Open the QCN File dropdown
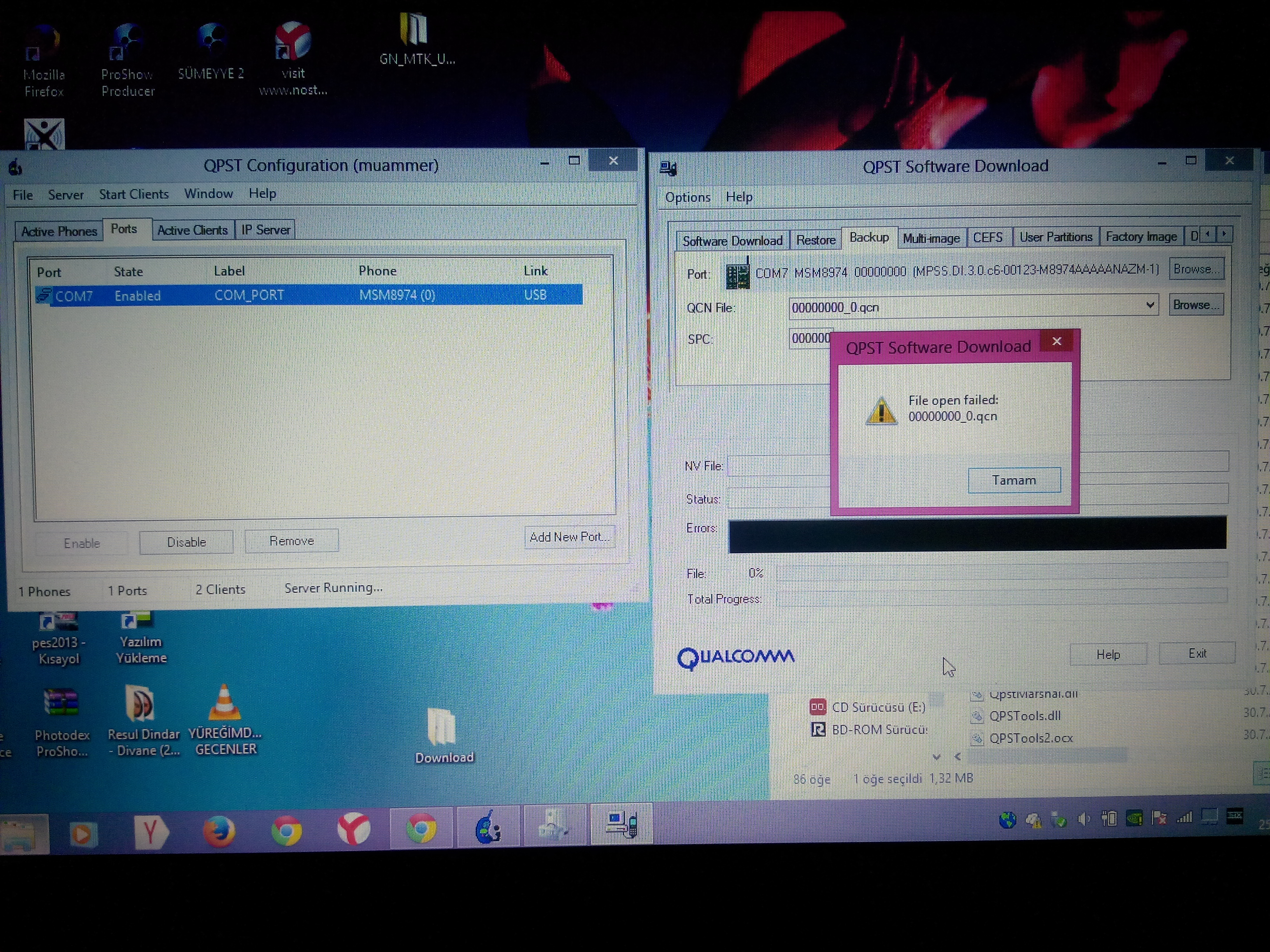This screenshot has height=952, width=1270. pos(1150,305)
